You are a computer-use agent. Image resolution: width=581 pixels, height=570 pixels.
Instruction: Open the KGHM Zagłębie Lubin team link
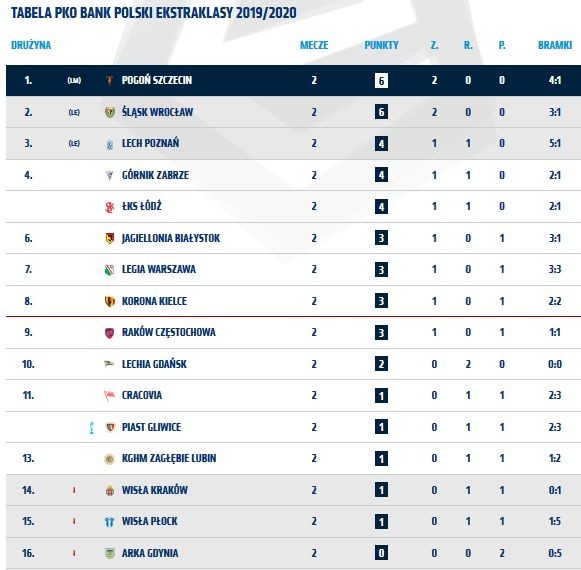pos(169,458)
